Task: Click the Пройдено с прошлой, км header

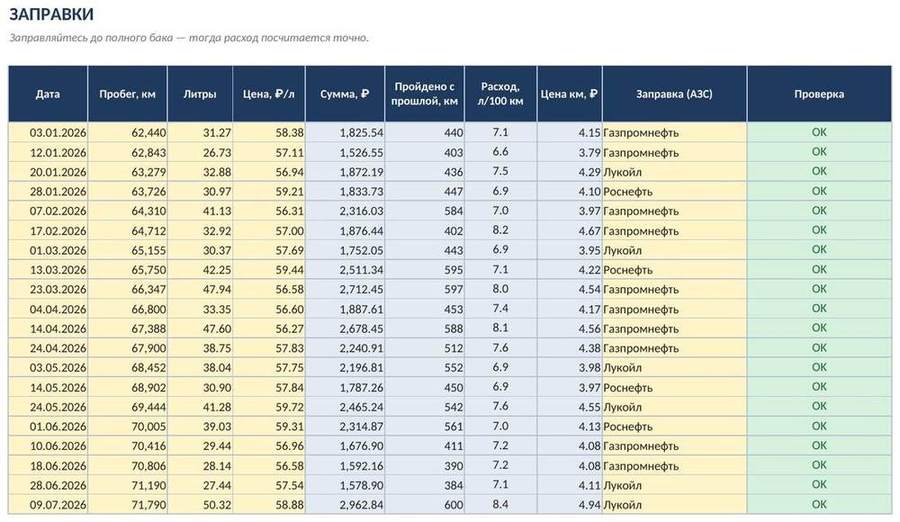Action: [425, 94]
